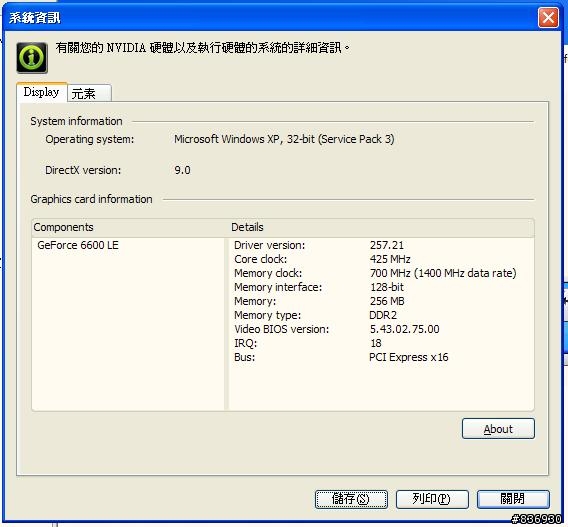
Task: Select the 128-bit memory interface value
Action: (387, 287)
